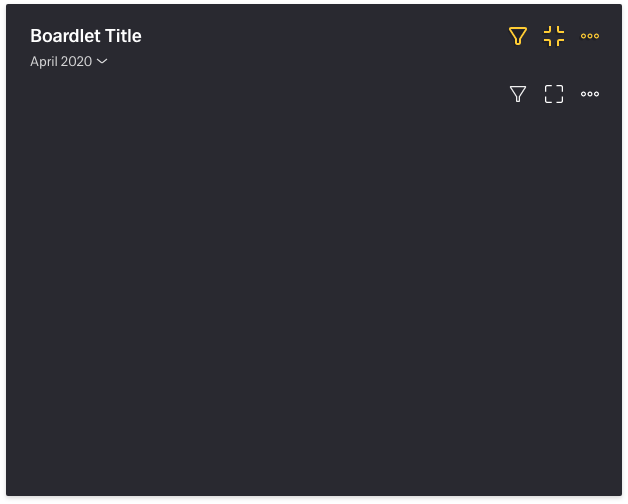The width and height of the screenshot is (628, 504).
Task: Open the yellow three-dot more menu
Action: 590,36
